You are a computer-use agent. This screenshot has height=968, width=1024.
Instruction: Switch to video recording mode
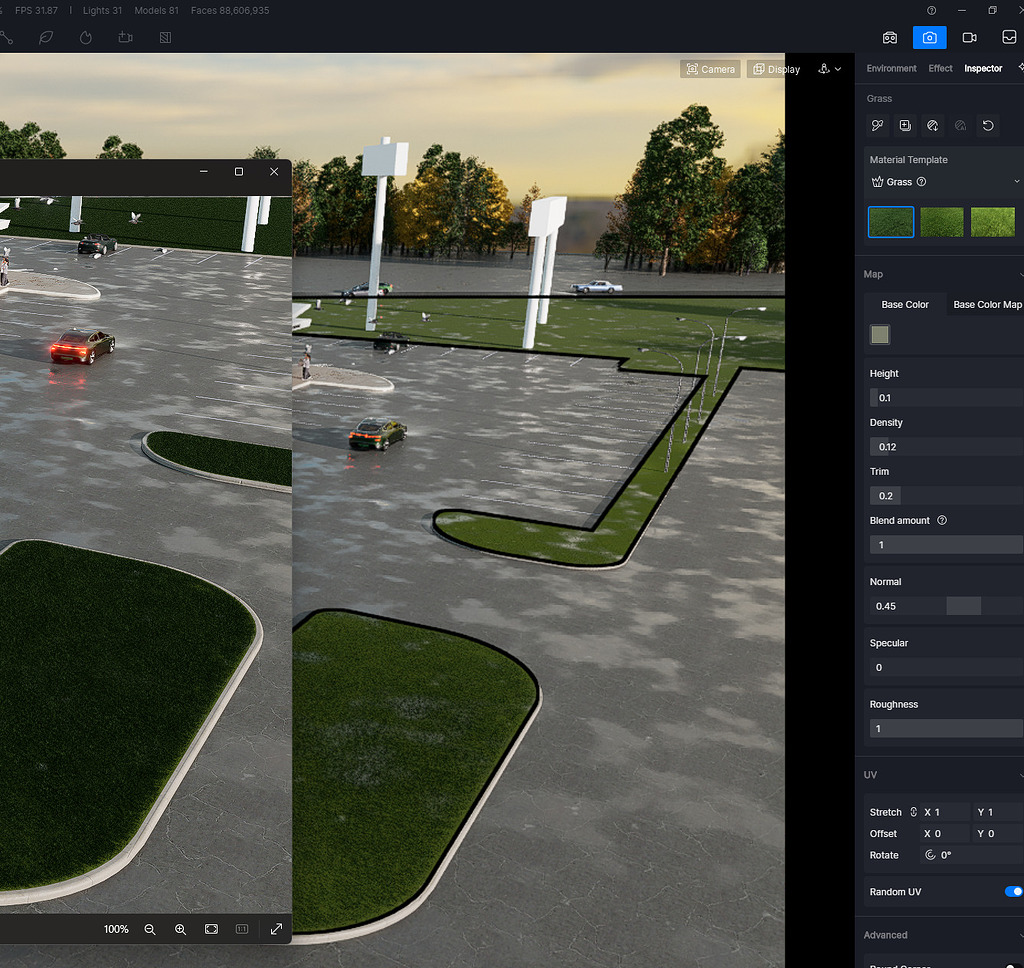click(x=969, y=37)
